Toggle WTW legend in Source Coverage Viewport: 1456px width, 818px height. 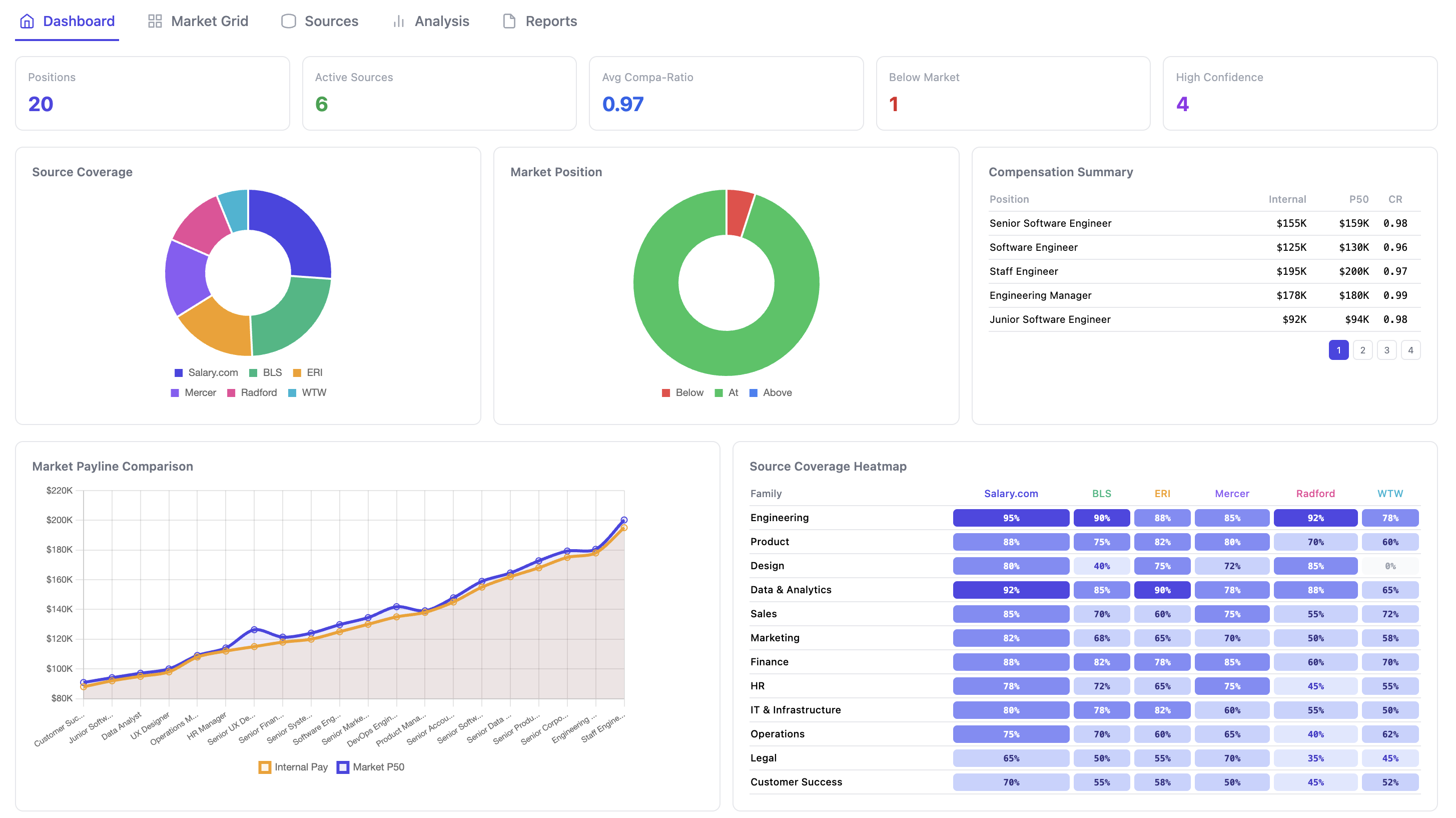[x=308, y=392]
